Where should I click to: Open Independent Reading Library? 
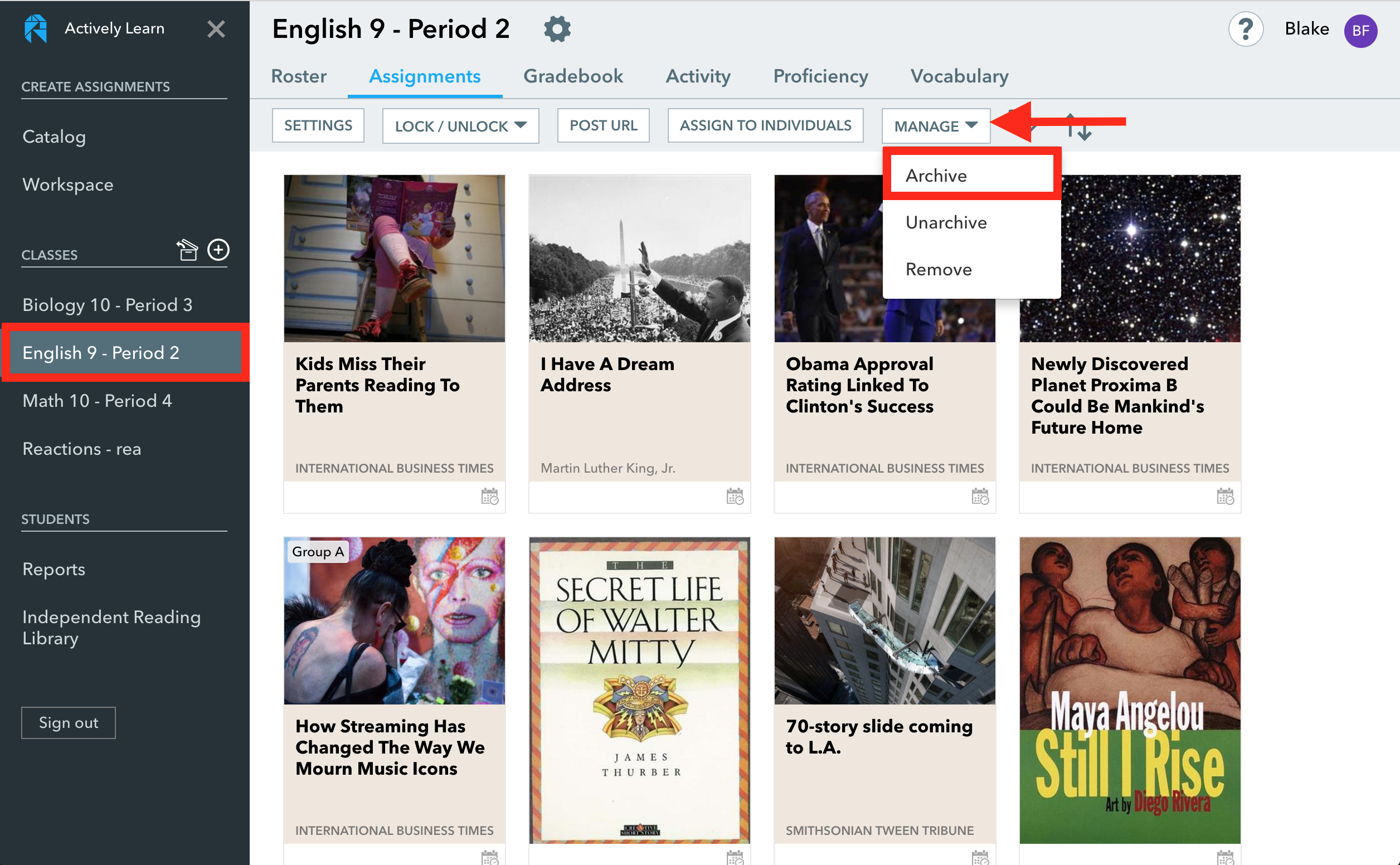point(111,628)
